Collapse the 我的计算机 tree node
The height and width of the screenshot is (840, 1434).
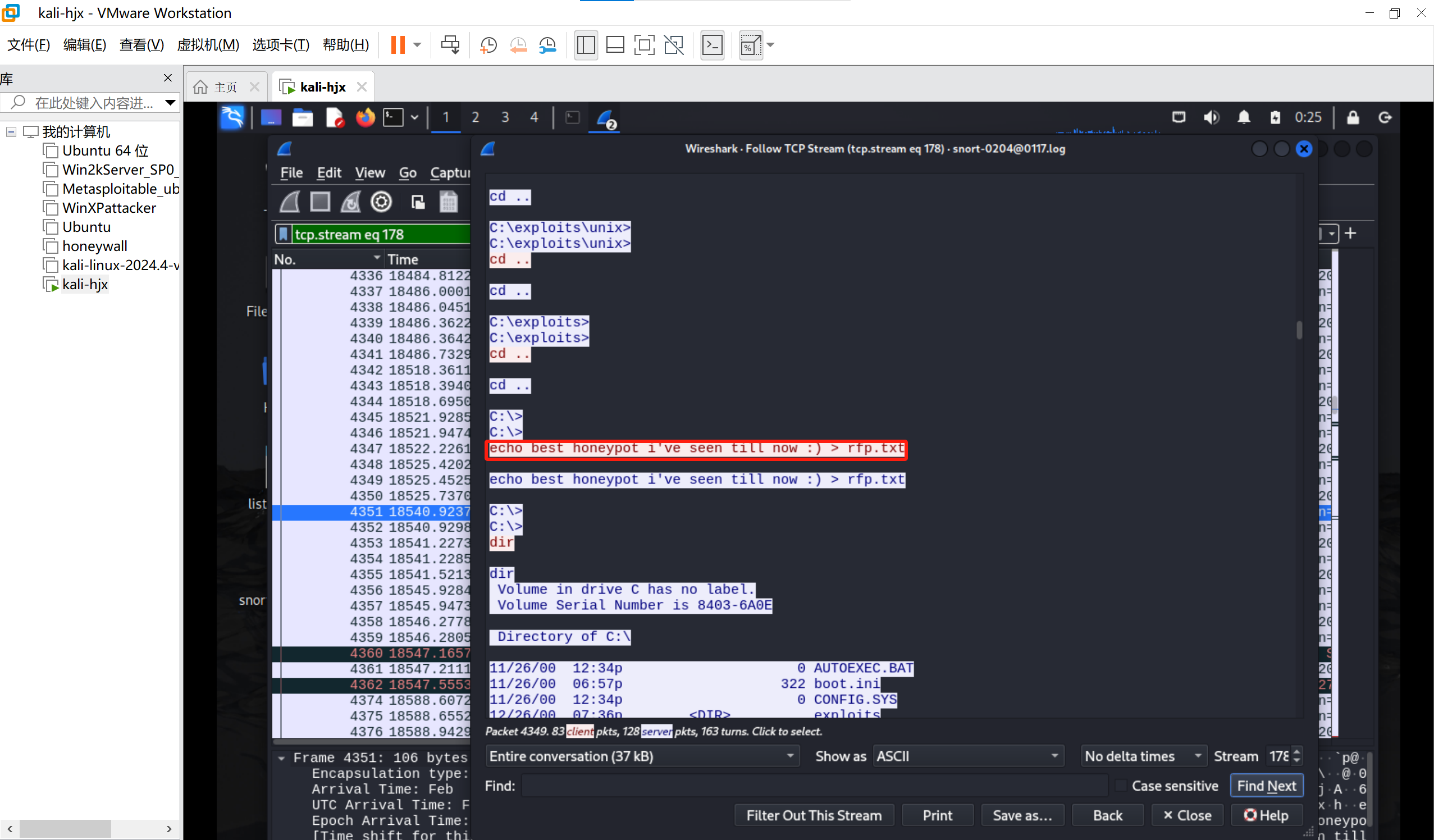pyautogui.click(x=11, y=132)
